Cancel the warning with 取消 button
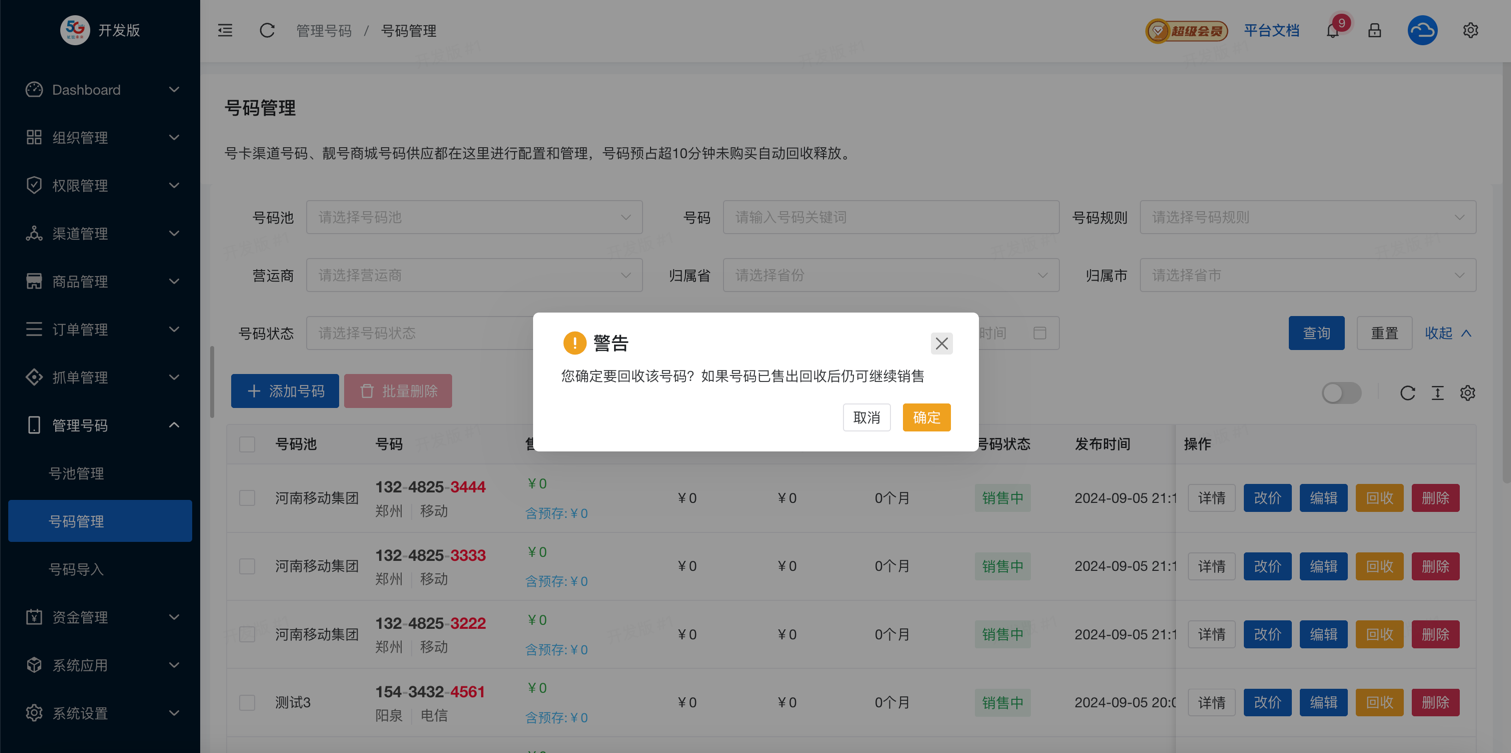 (x=866, y=417)
